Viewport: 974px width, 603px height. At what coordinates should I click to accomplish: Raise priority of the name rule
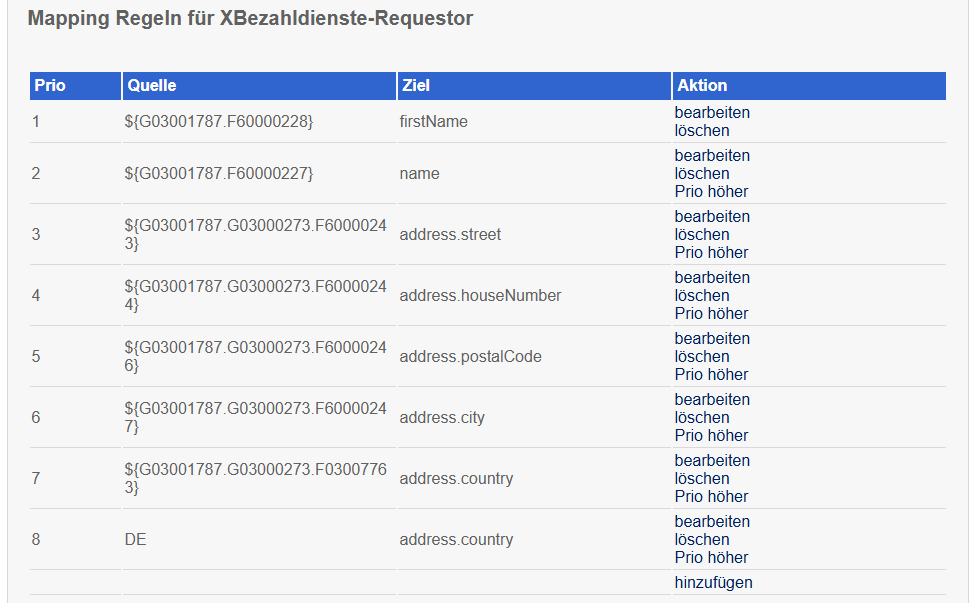(711, 191)
